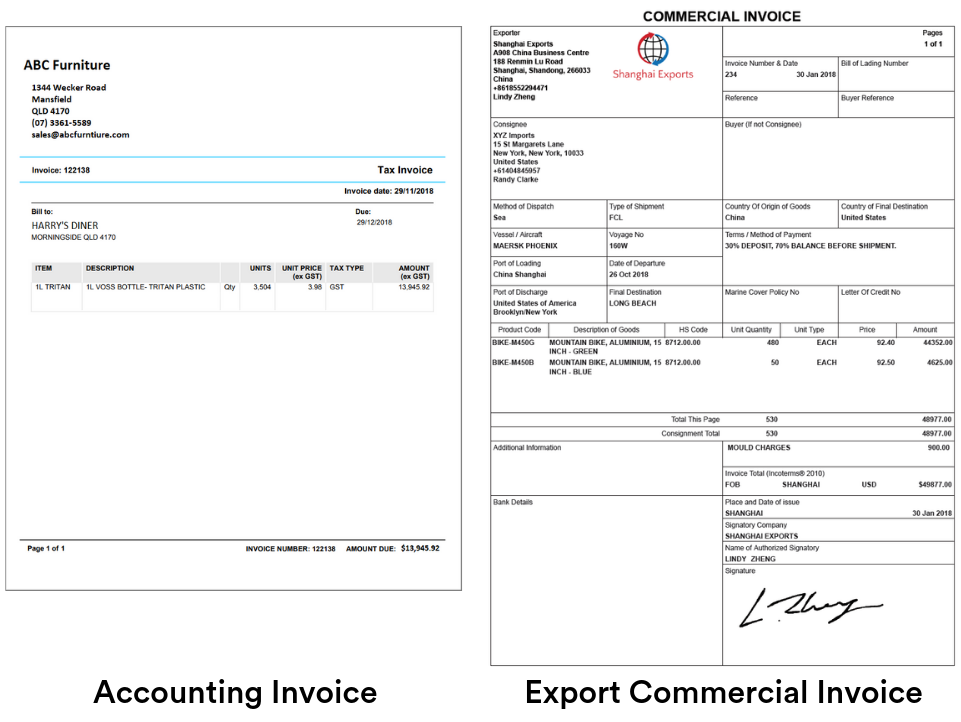Click the mould charge amount "900.00"
961x722 pixels.
938,448
